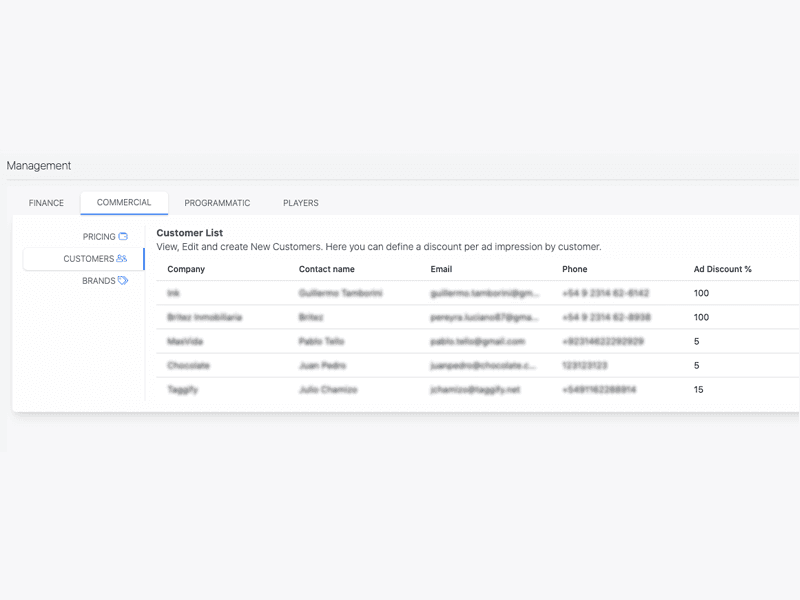
Task: Open the Britez Inmobiliaria customer row
Action: [204, 317]
